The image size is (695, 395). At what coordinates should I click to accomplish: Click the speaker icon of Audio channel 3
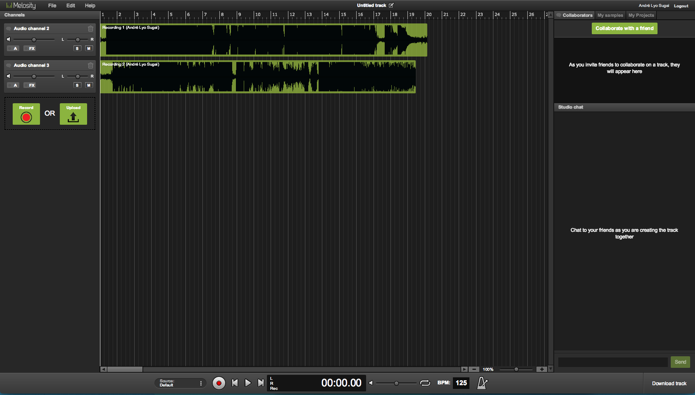point(8,76)
